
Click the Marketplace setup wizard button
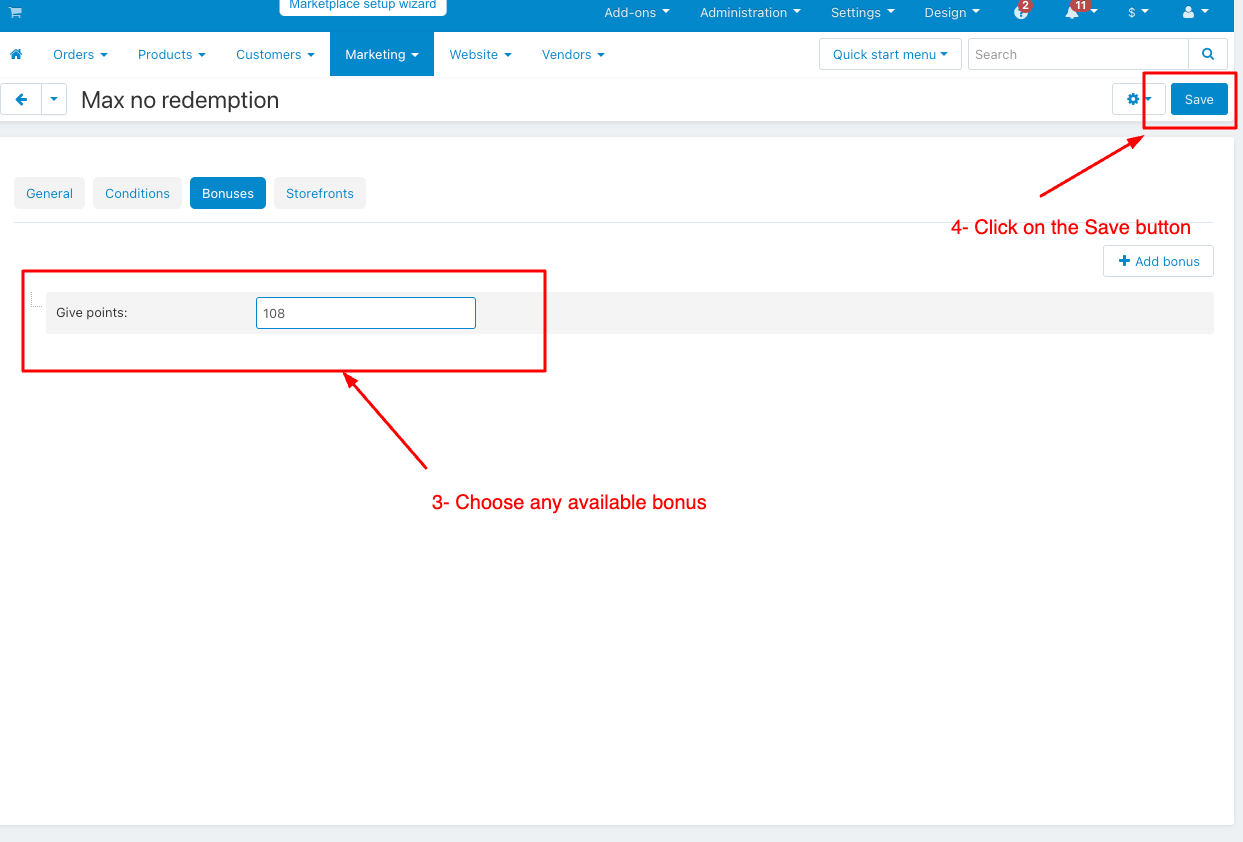point(362,6)
